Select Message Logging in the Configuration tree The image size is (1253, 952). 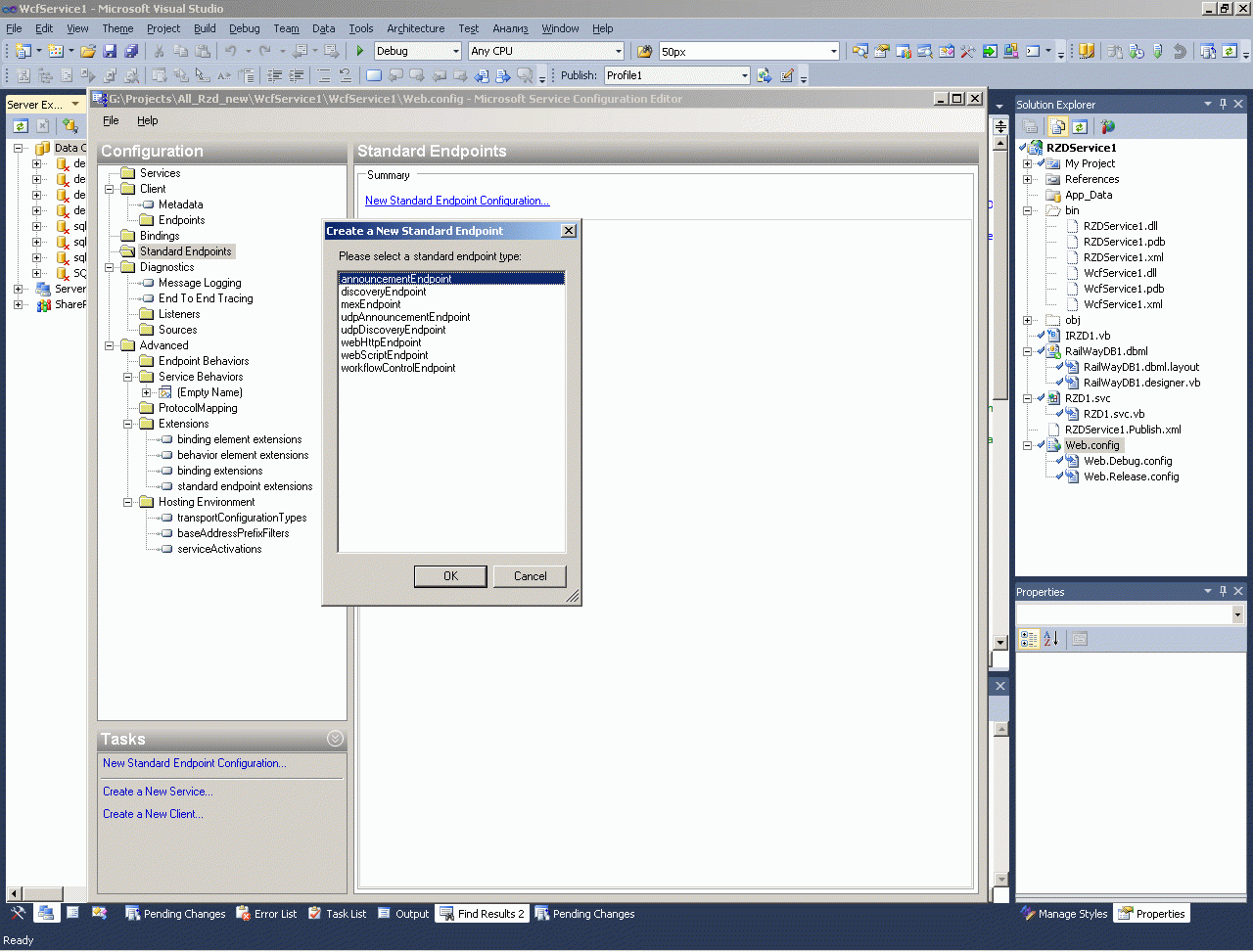(x=200, y=283)
